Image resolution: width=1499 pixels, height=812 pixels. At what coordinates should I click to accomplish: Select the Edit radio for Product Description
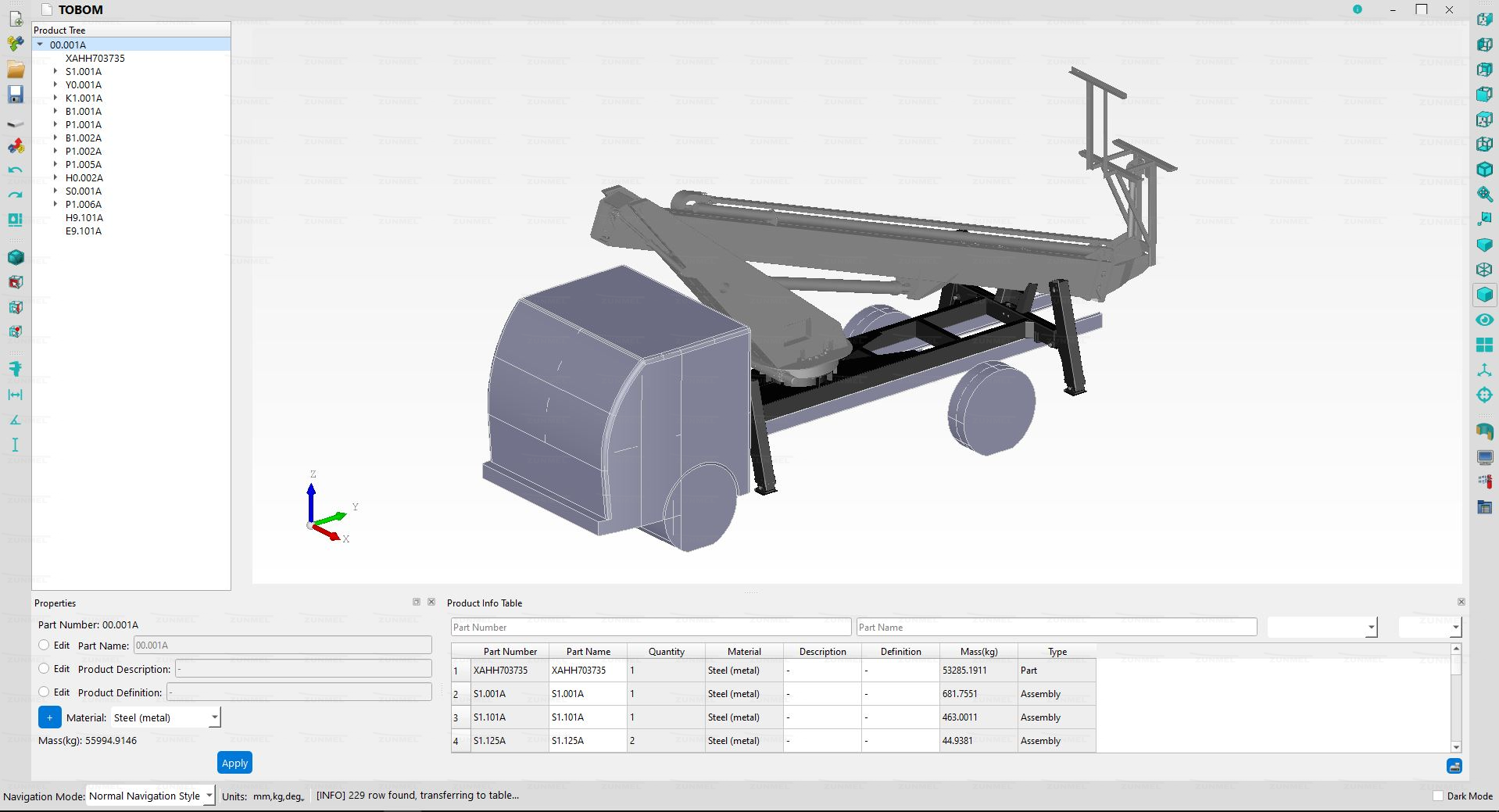point(45,669)
